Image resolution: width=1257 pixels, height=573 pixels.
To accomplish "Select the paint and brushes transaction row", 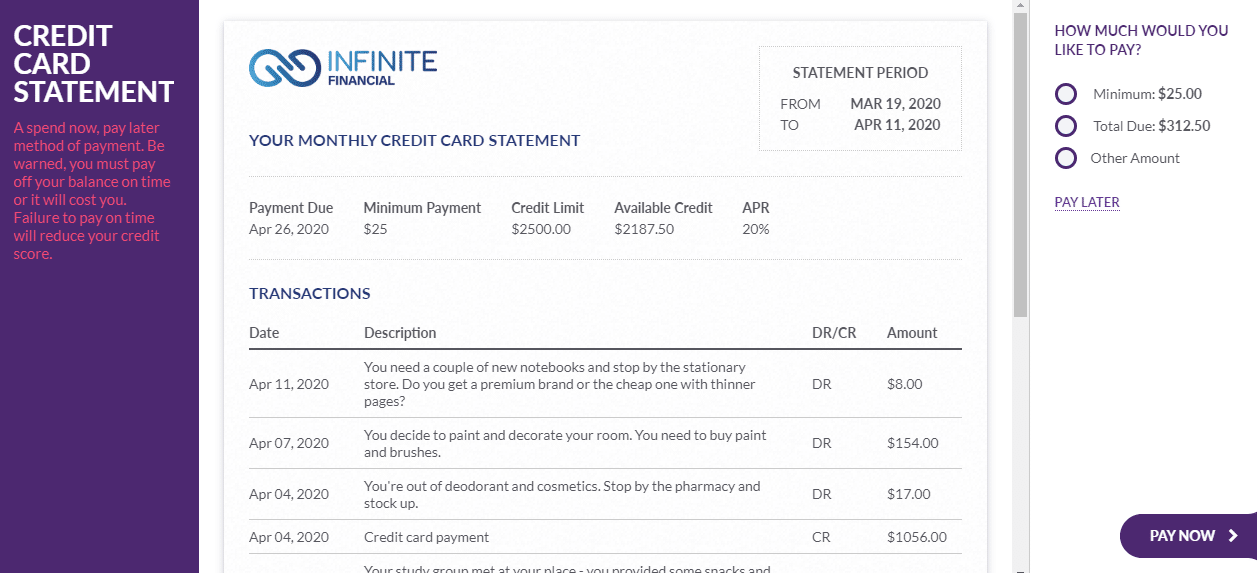I will (605, 443).
